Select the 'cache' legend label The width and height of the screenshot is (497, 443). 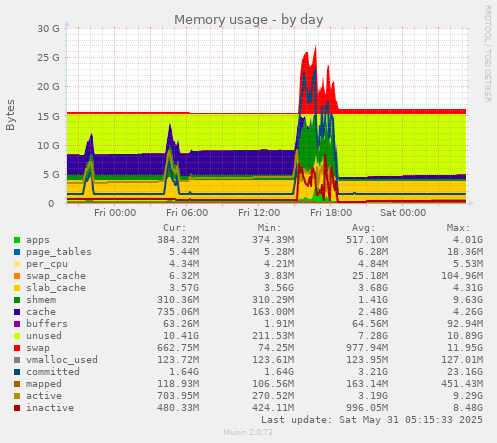(41, 312)
